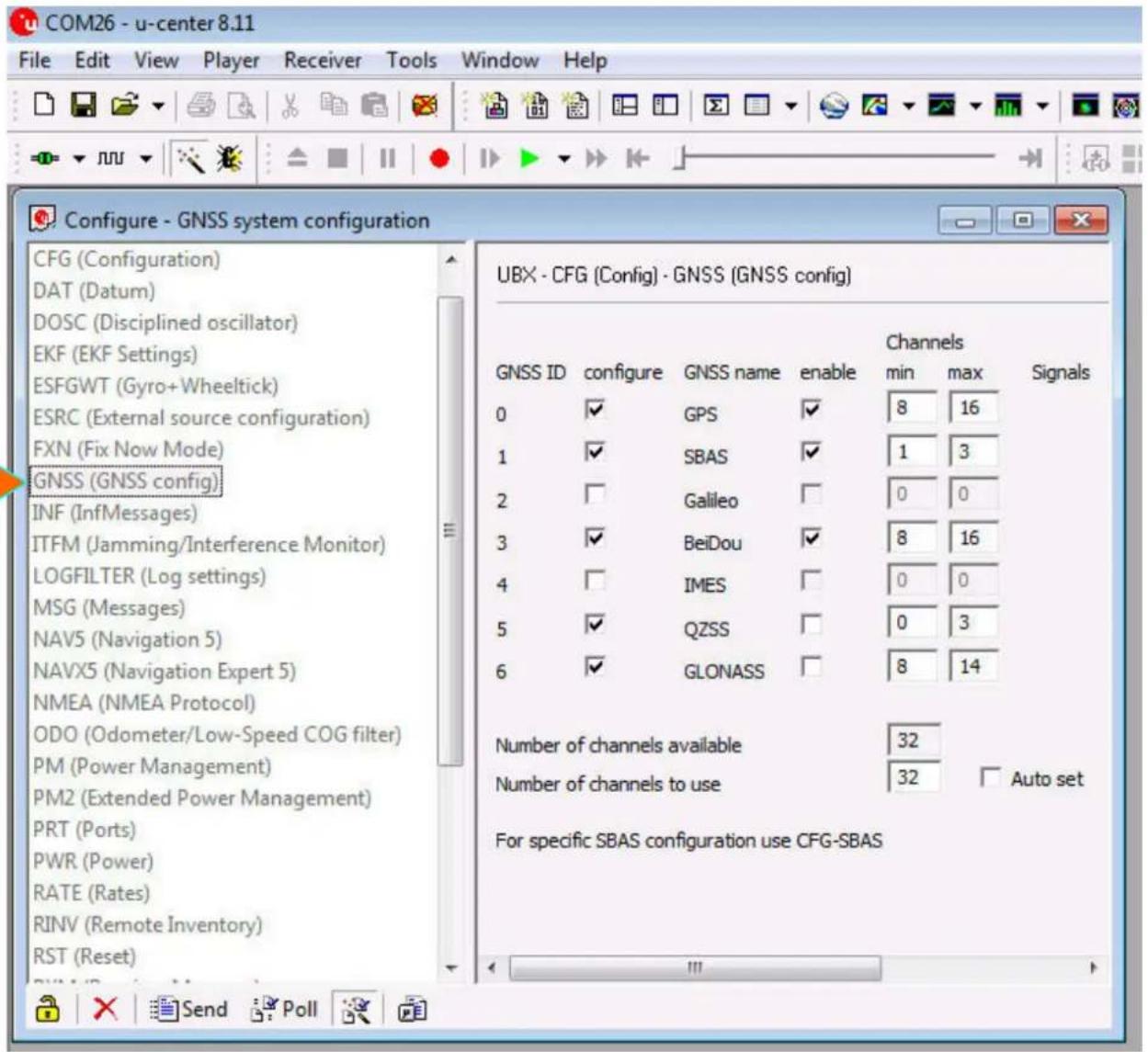Click the Number of channels to use field
Viewport: 1148px width, 1052px height.
pos(914,777)
